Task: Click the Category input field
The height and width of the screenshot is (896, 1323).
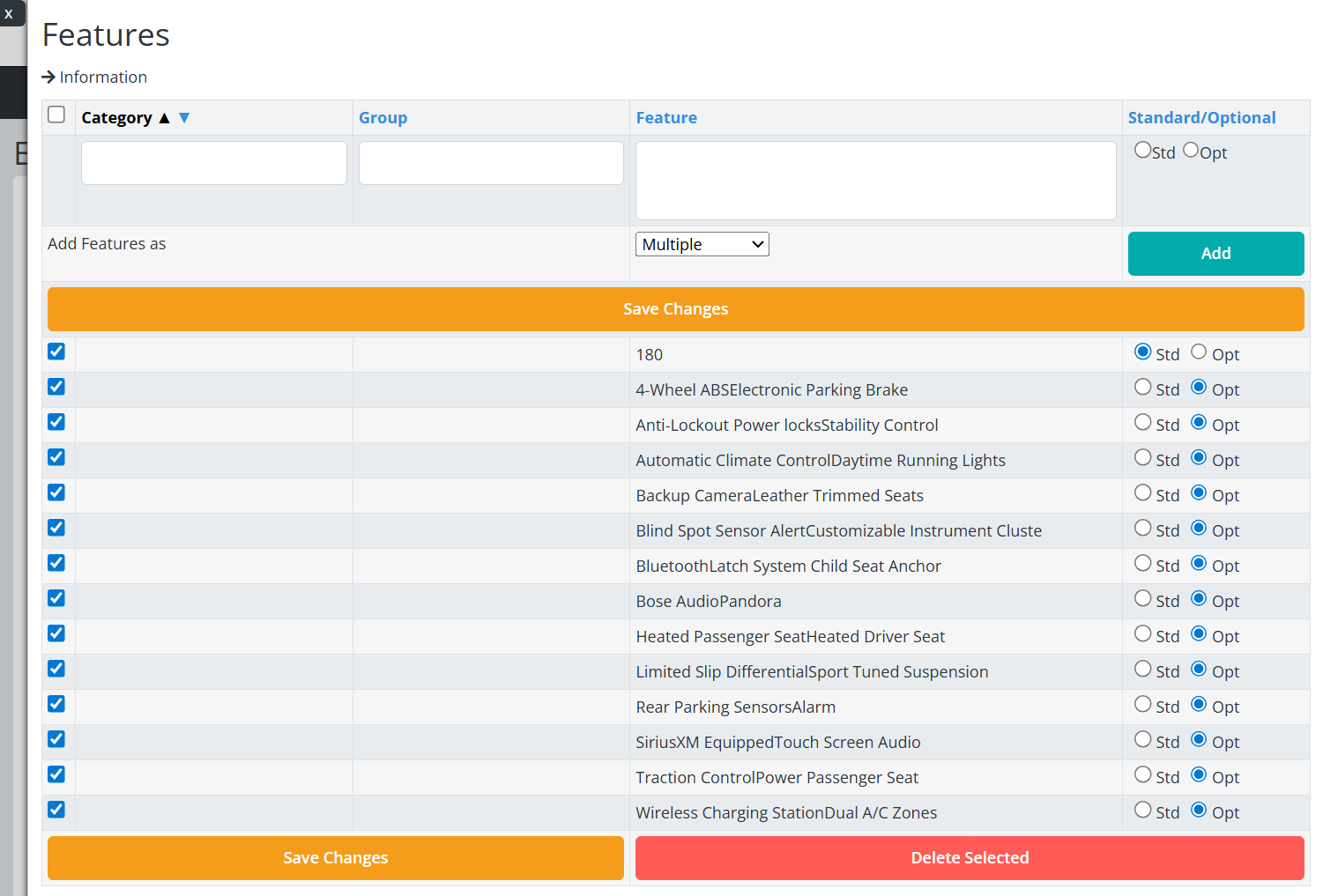Action: click(x=213, y=163)
